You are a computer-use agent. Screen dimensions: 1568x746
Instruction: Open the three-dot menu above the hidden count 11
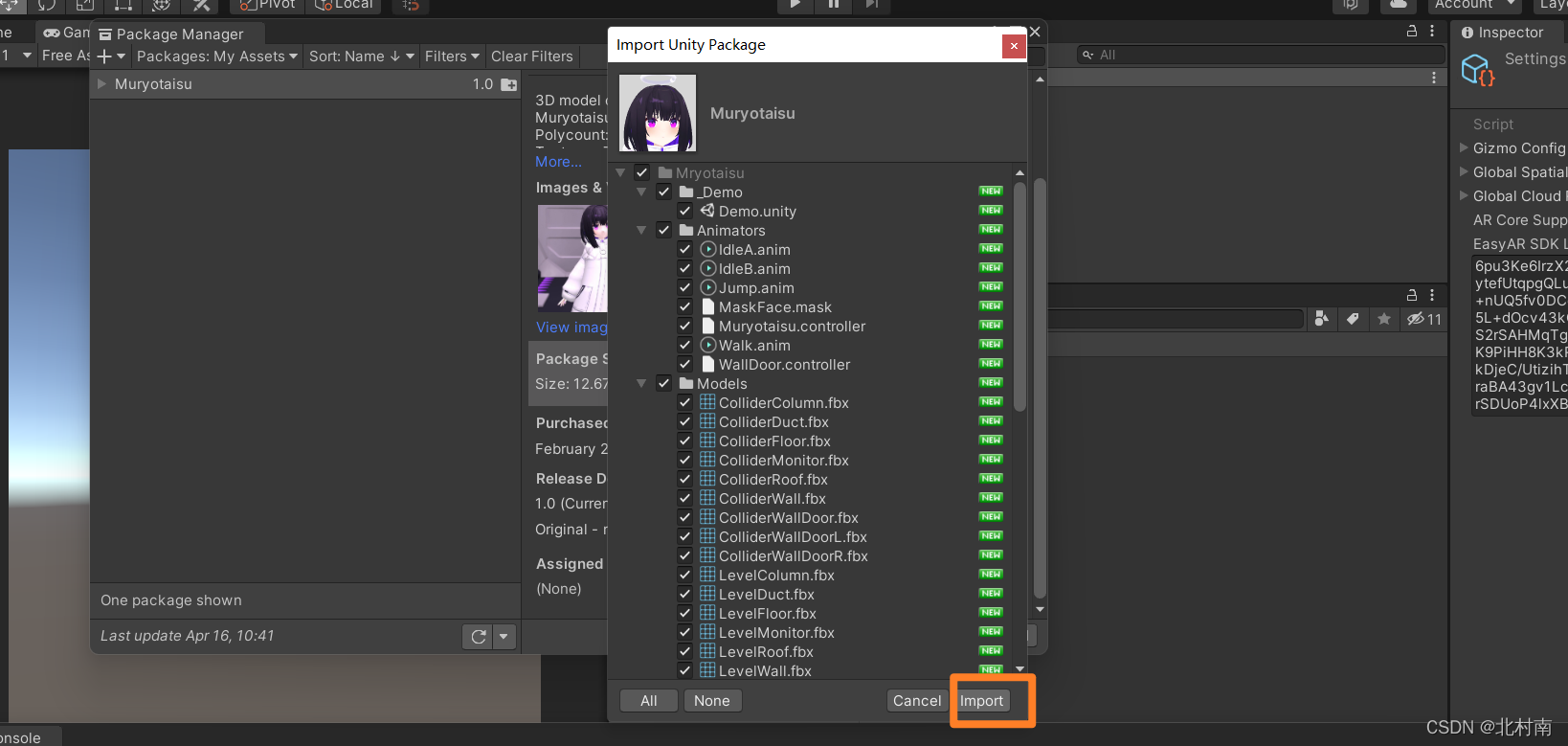click(x=1432, y=295)
